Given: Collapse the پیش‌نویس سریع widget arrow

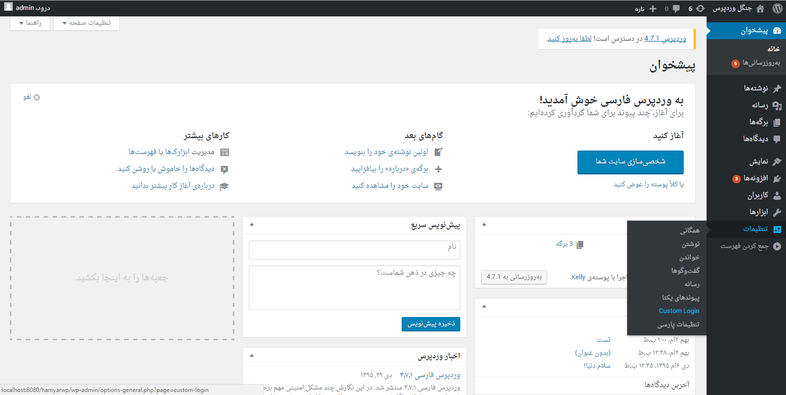Looking at the screenshot, I should pos(252,225).
